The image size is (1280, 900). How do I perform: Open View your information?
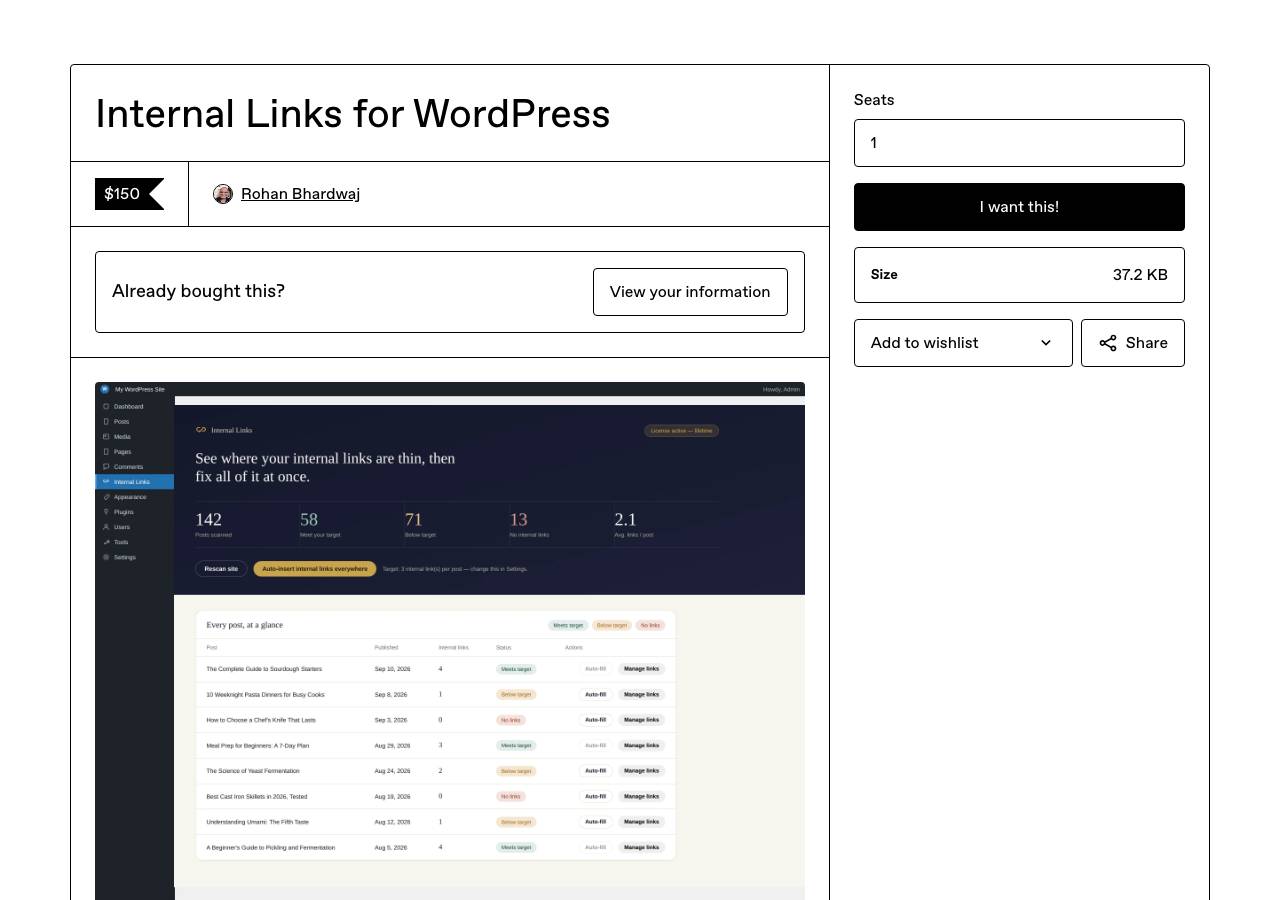pyautogui.click(x=690, y=292)
